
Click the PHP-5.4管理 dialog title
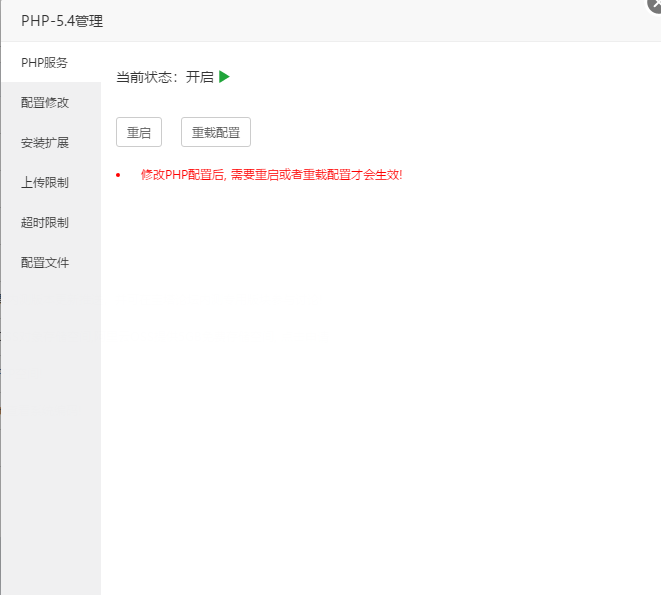tap(62, 21)
